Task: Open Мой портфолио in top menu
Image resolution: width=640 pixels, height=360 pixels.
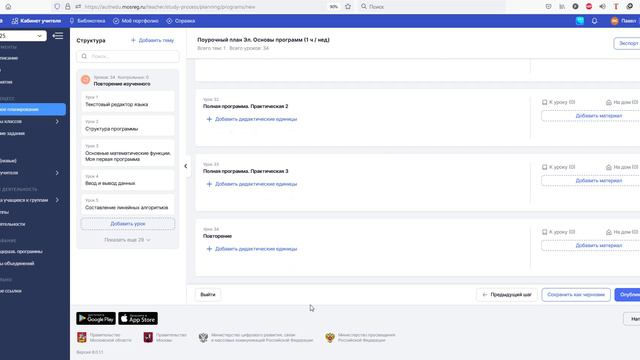Action: tap(136, 21)
